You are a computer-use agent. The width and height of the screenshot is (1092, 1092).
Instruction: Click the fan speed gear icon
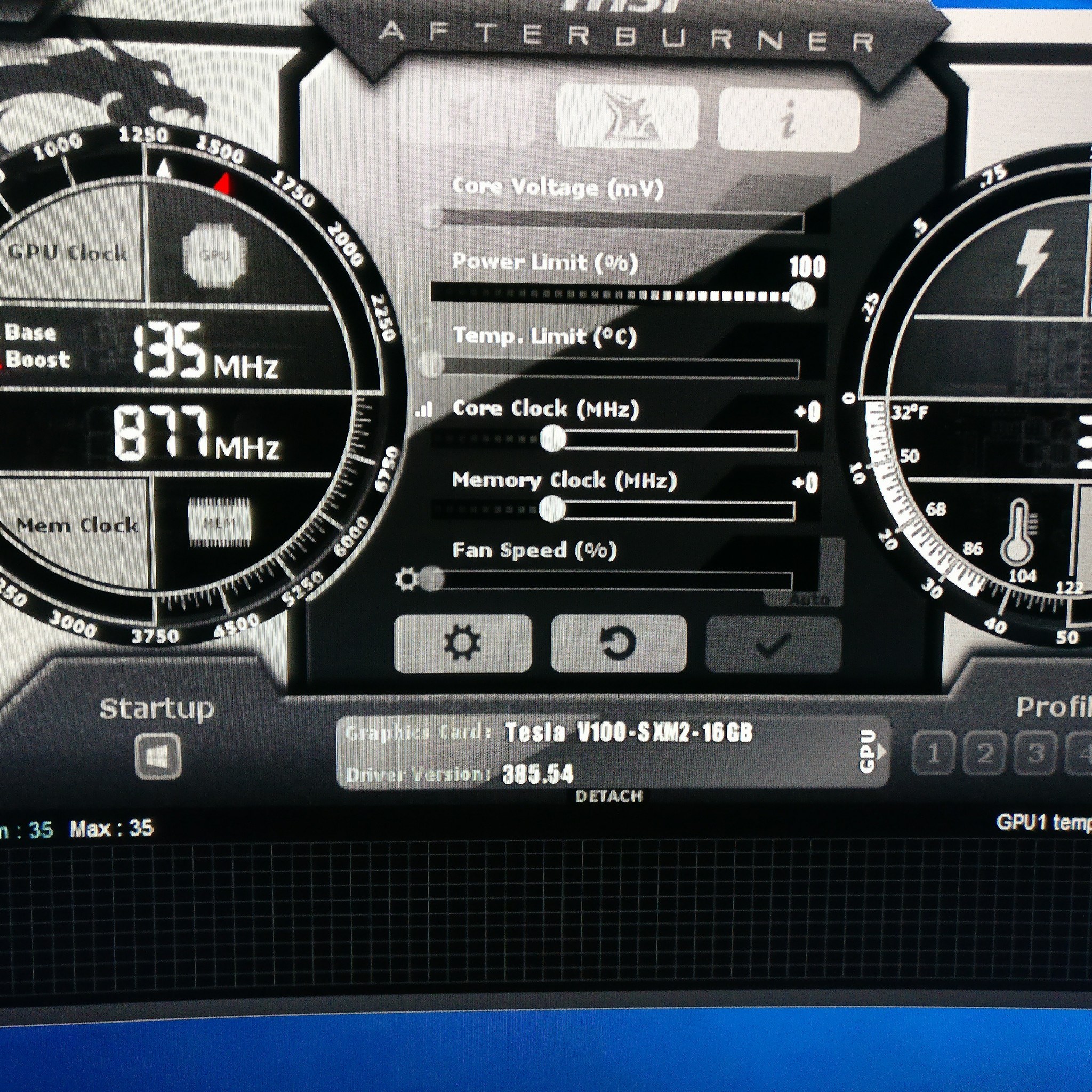point(407,580)
